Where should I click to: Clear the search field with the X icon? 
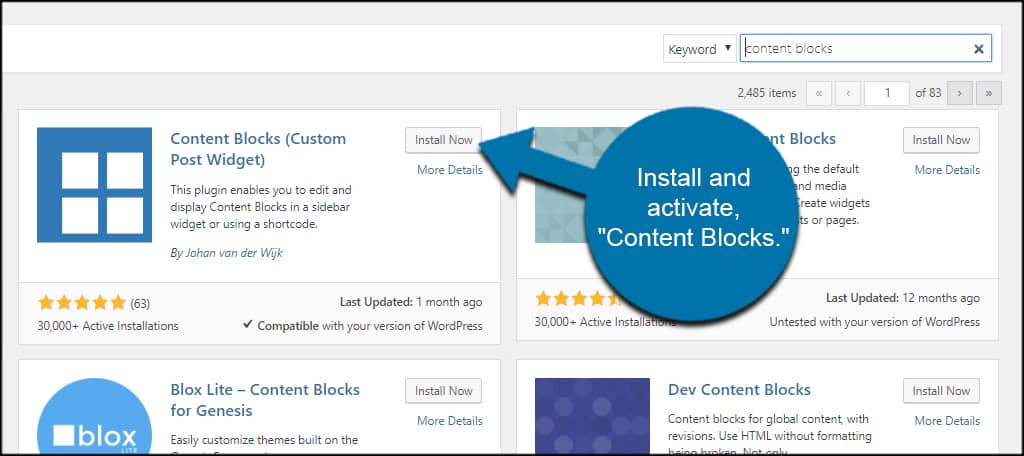point(978,49)
